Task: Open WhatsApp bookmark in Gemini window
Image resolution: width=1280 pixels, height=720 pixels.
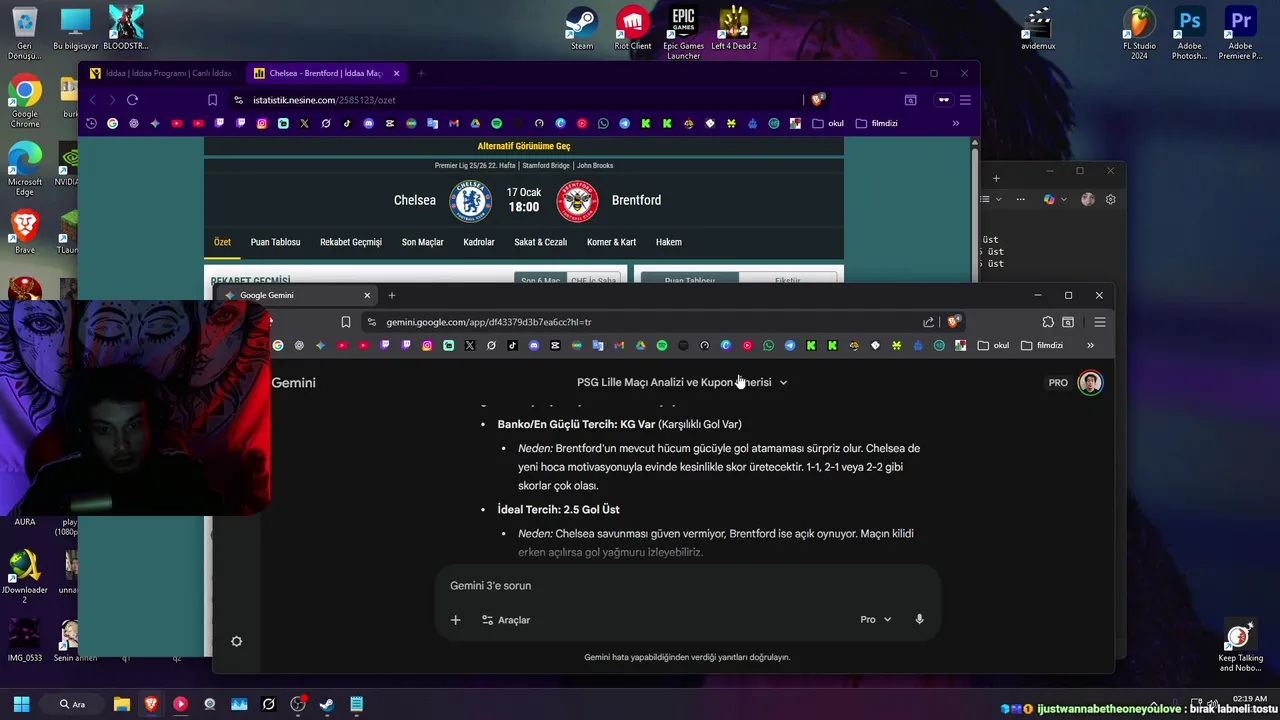Action: tap(768, 346)
